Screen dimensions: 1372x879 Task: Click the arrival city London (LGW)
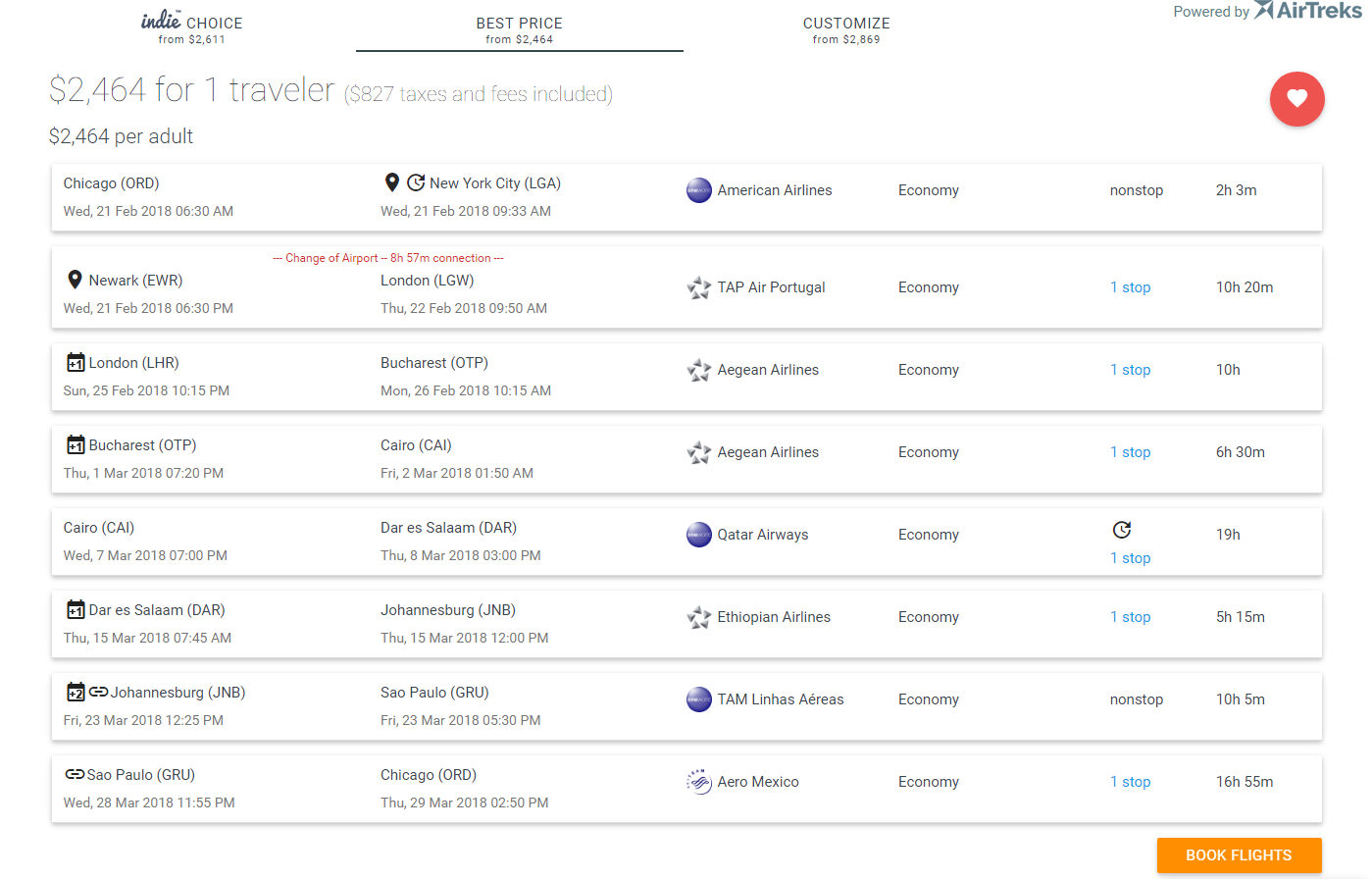point(427,281)
